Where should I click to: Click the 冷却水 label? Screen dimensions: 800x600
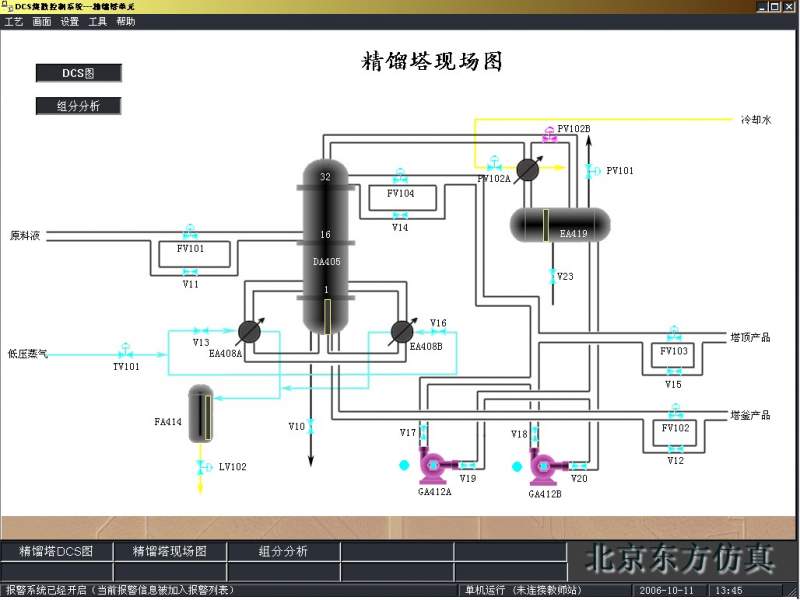[x=756, y=120]
